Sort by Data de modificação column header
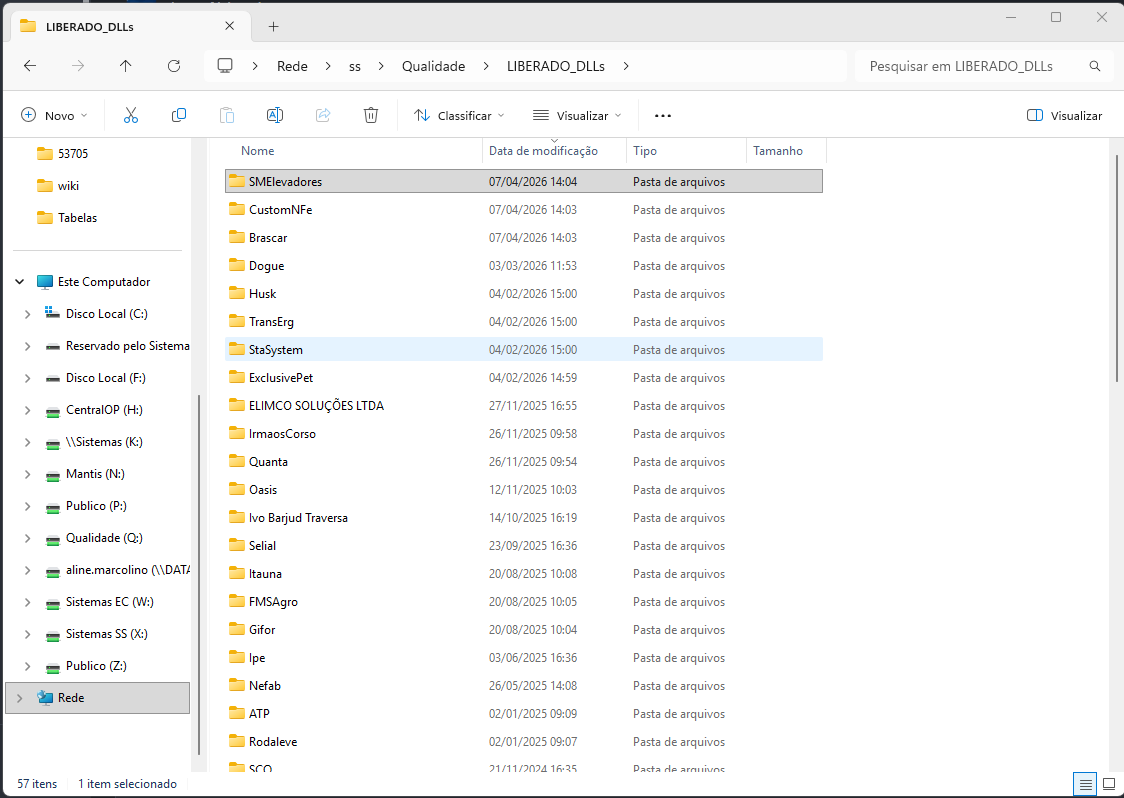The width and height of the screenshot is (1124, 798). [x=543, y=151]
